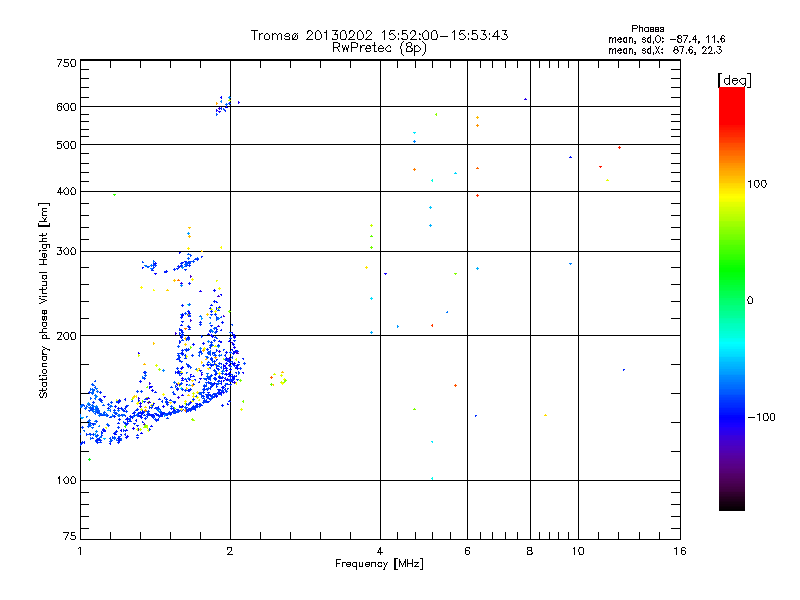Click the '8' frequency axis label
Image resolution: width=800 pixels, height=600 pixels.
pyautogui.click(x=530, y=551)
